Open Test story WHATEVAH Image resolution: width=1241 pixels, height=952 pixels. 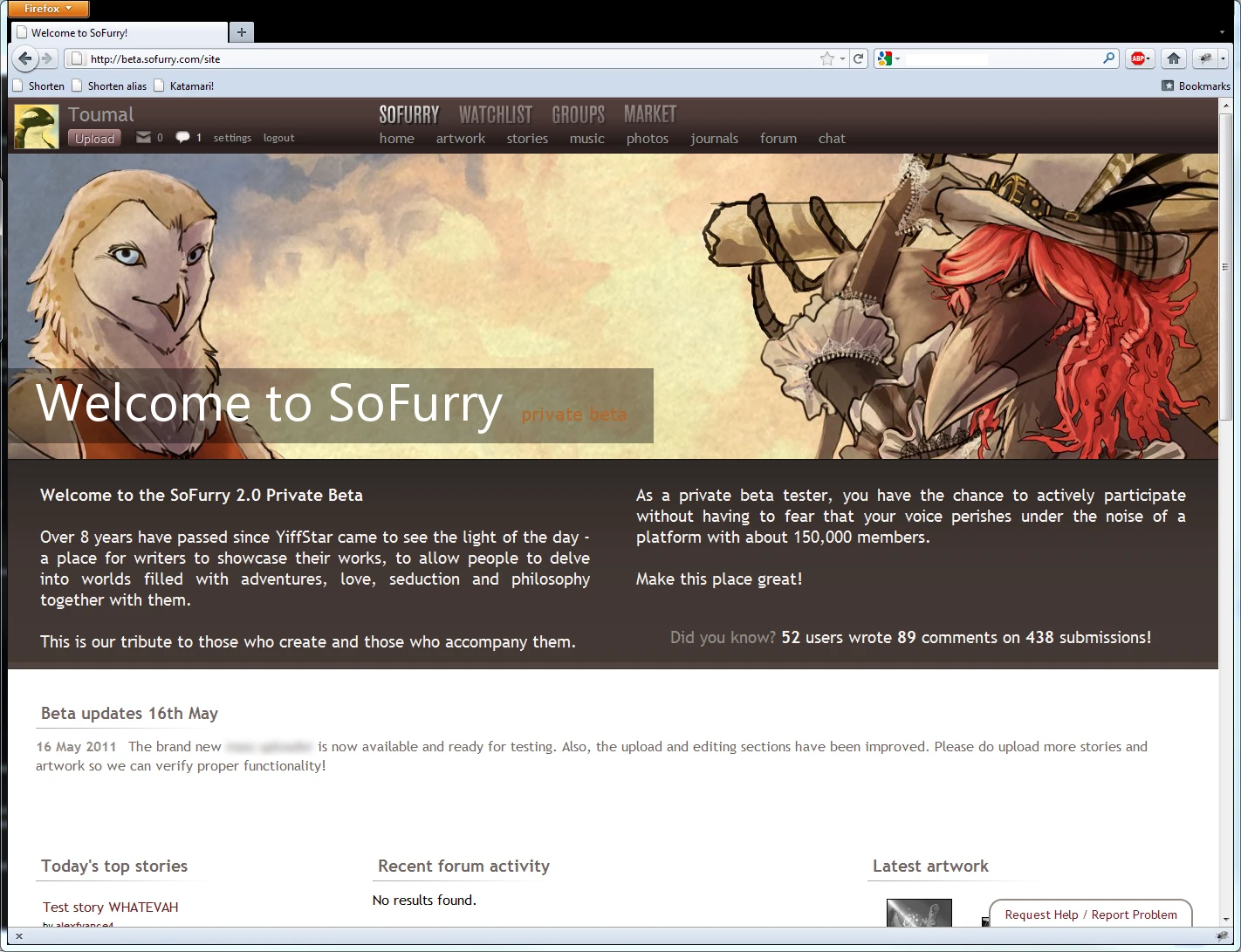[x=111, y=907]
